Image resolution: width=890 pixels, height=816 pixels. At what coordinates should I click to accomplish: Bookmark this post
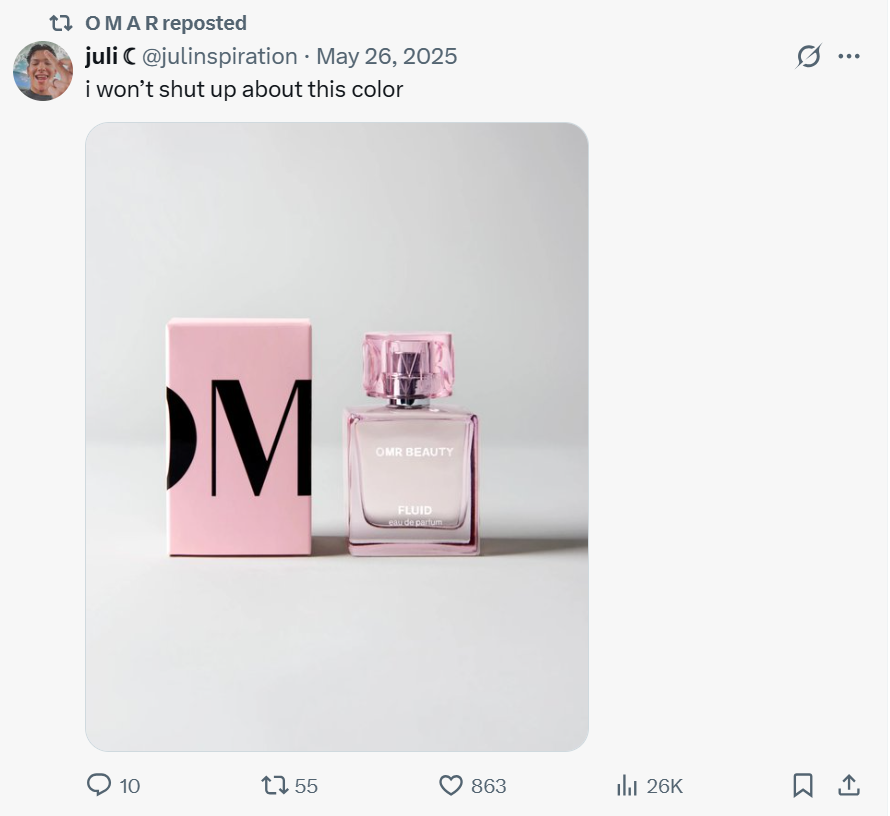click(x=802, y=786)
